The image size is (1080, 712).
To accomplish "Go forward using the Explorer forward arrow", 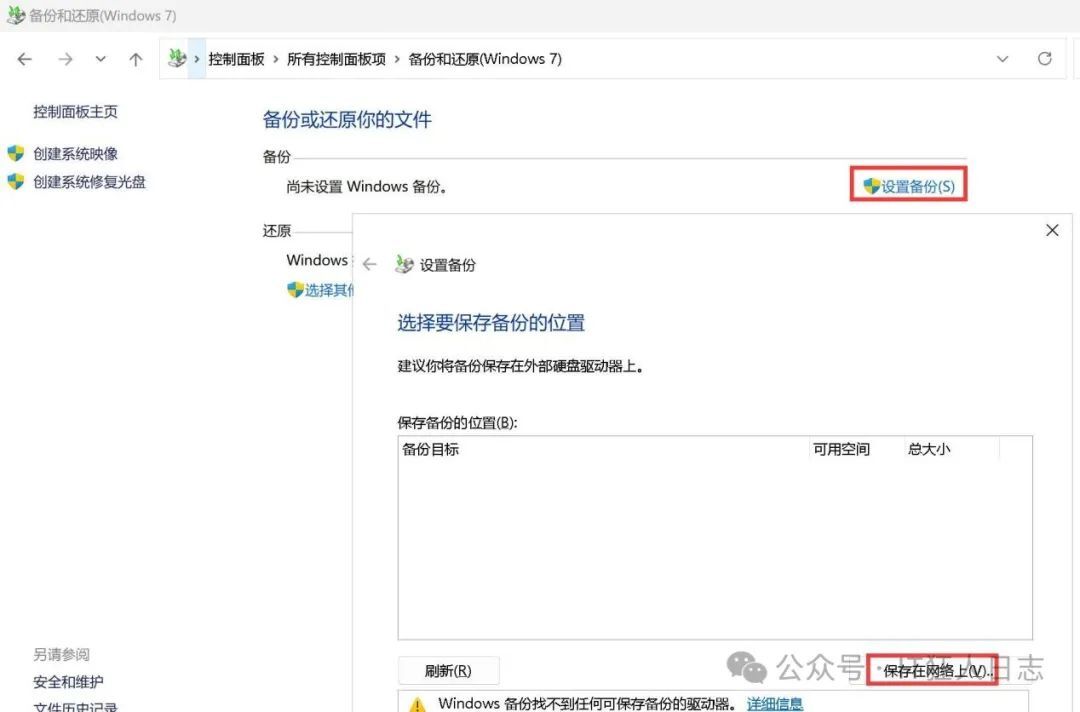I will click(65, 59).
